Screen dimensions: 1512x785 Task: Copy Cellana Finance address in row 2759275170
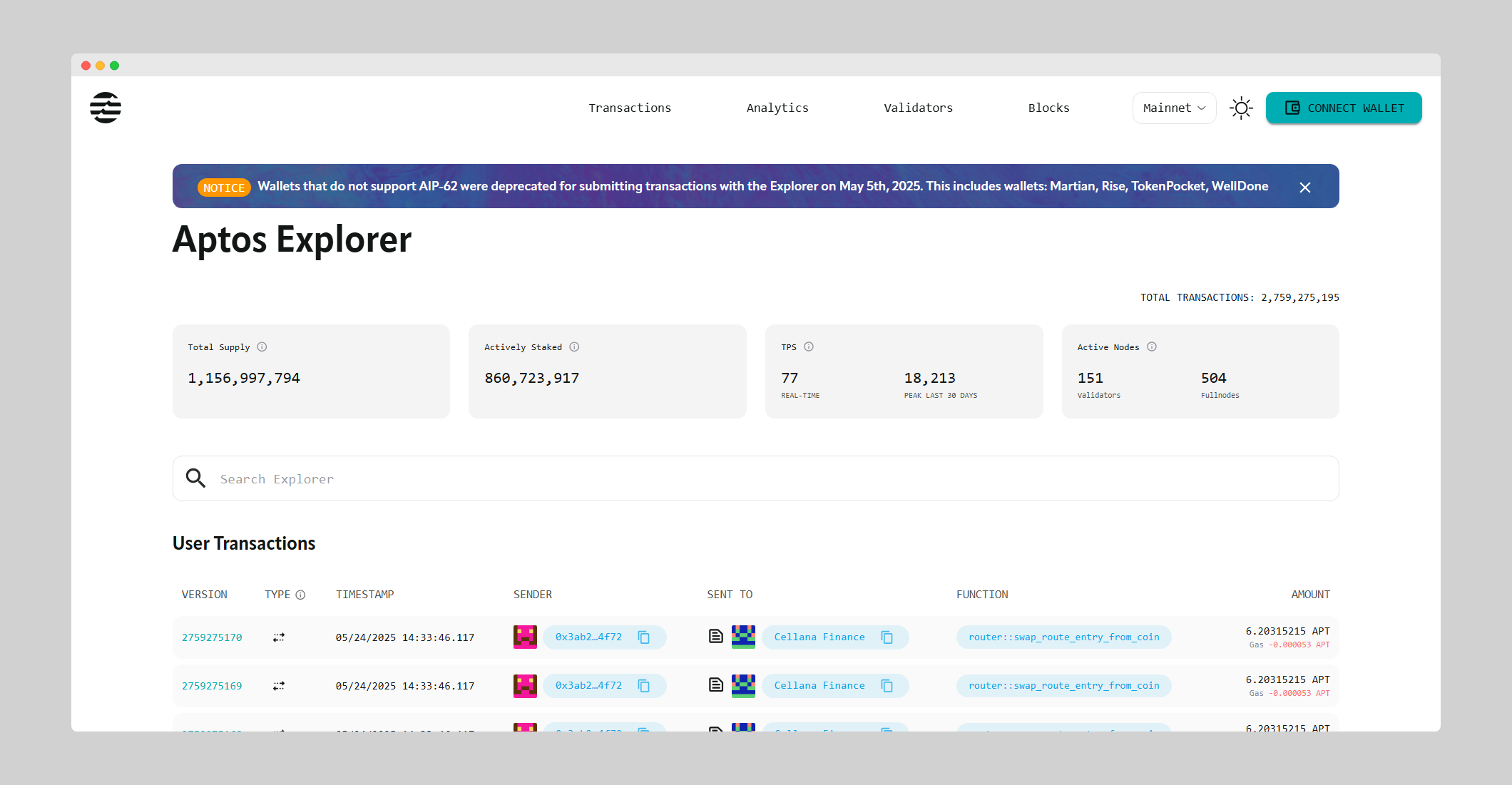[x=887, y=637]
